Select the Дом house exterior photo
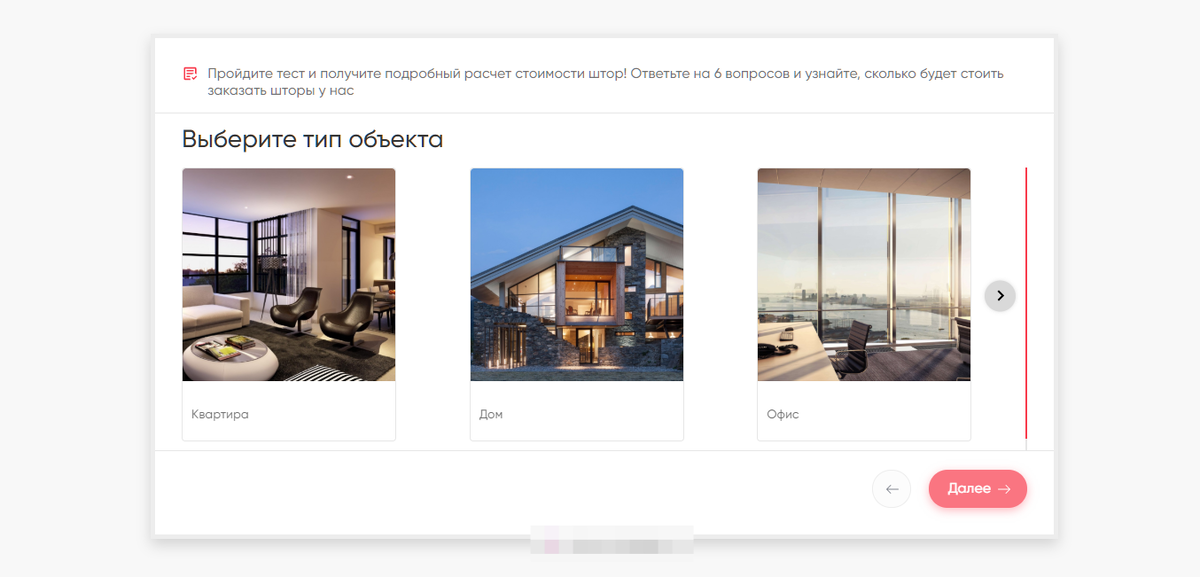Screen dimensions: 1200x577 coord(577,275)
